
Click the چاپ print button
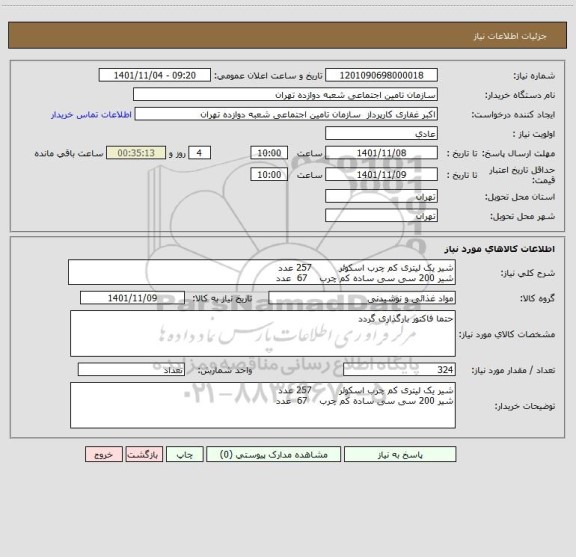184,454
